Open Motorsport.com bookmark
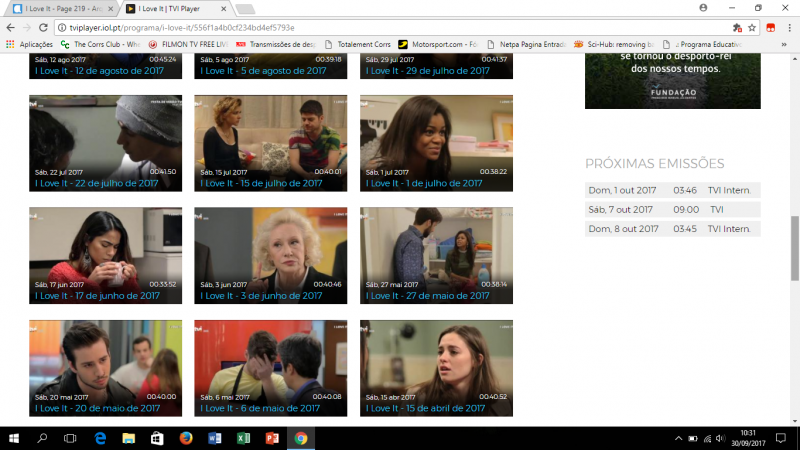The width and height of the screenshot is (800, 450). pyautogui.click(x=438, y=44)
